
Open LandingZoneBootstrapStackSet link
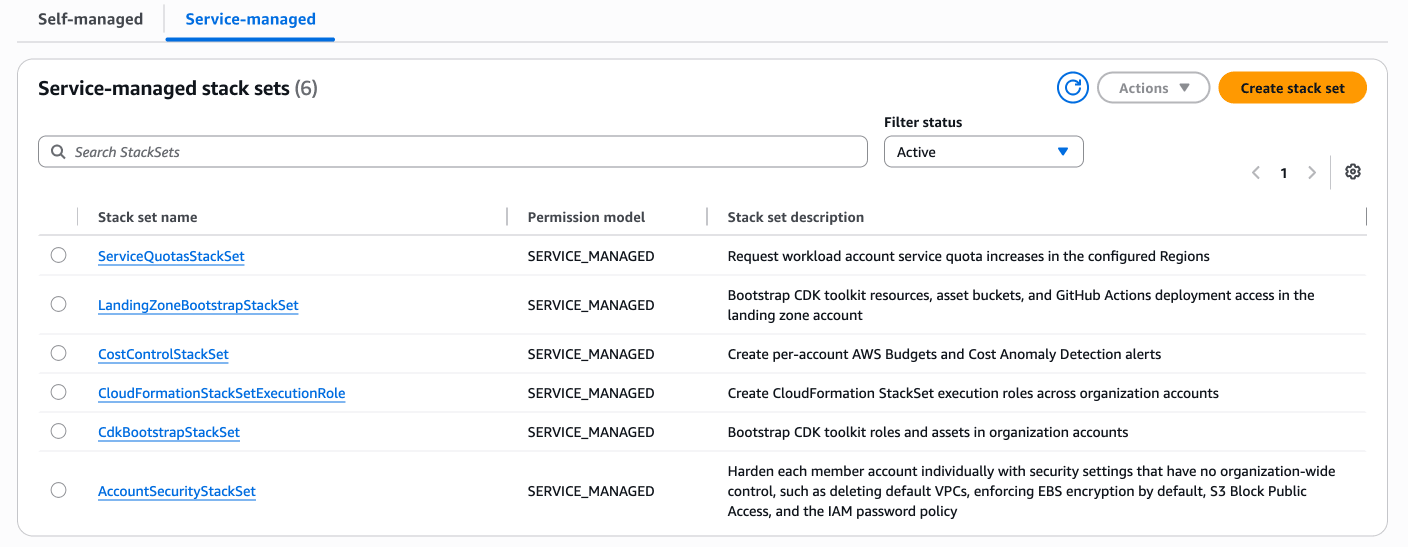[x=198, y=305]
